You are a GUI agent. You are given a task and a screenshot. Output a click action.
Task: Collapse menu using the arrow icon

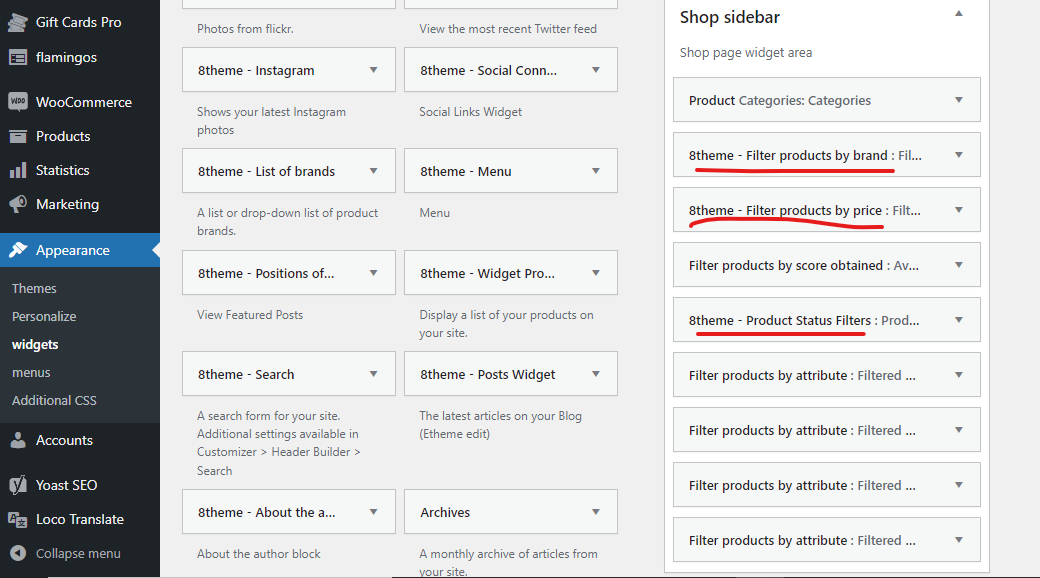click(x=18, y=553)
